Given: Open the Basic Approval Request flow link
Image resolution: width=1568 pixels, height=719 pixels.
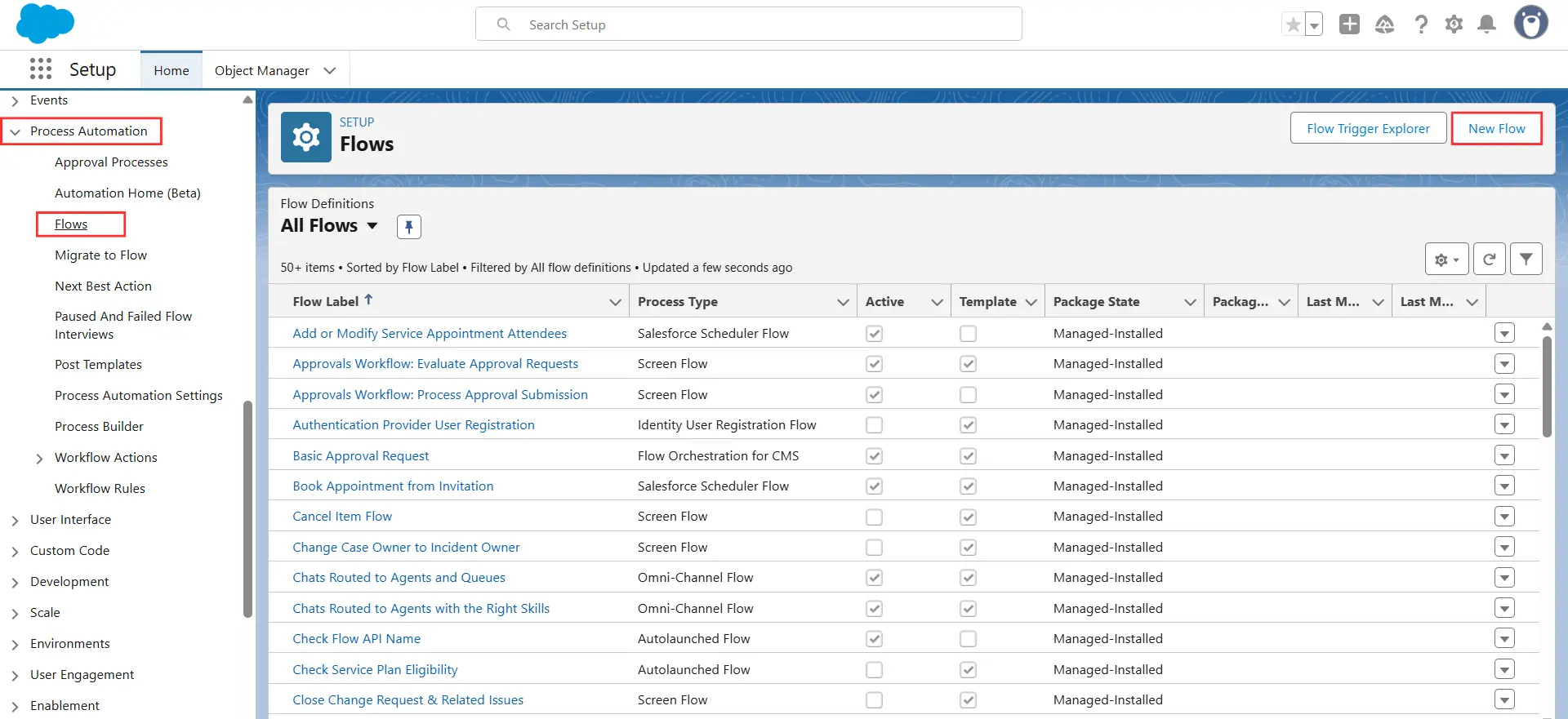Looking at the screenshot, I should tap(360, 455).
